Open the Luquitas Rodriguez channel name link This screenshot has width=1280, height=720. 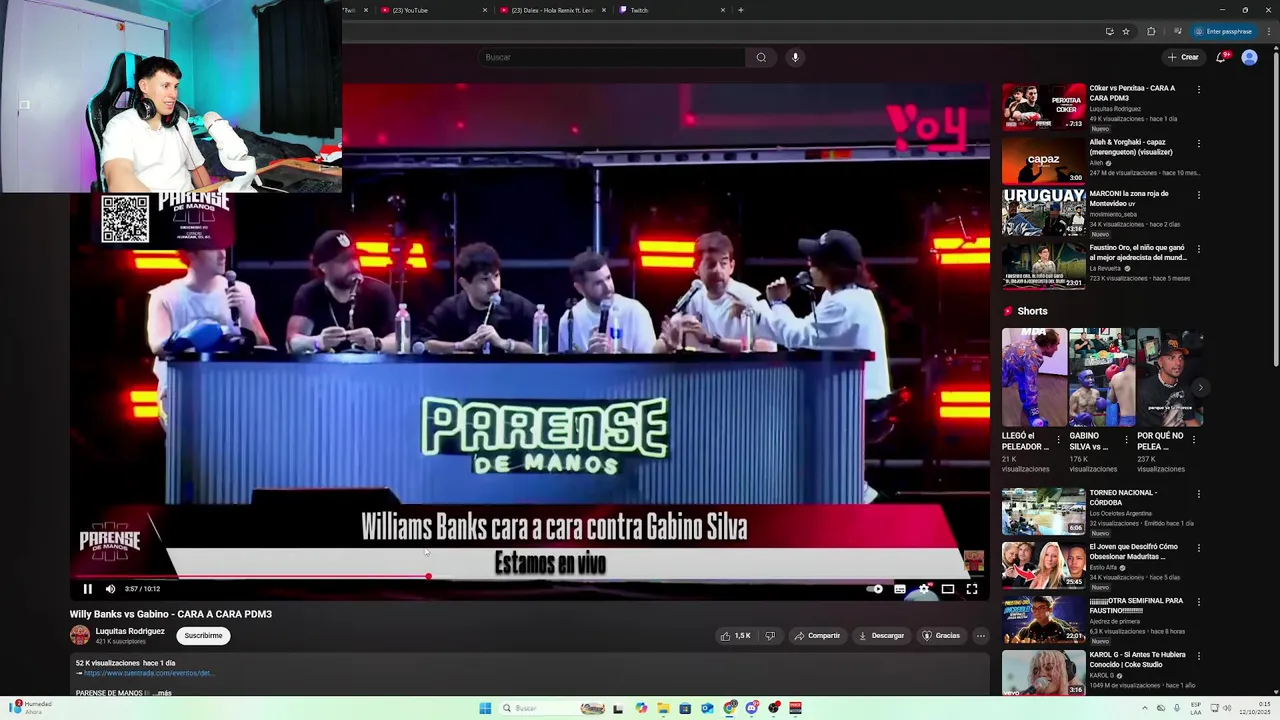[x=130, y=631]
